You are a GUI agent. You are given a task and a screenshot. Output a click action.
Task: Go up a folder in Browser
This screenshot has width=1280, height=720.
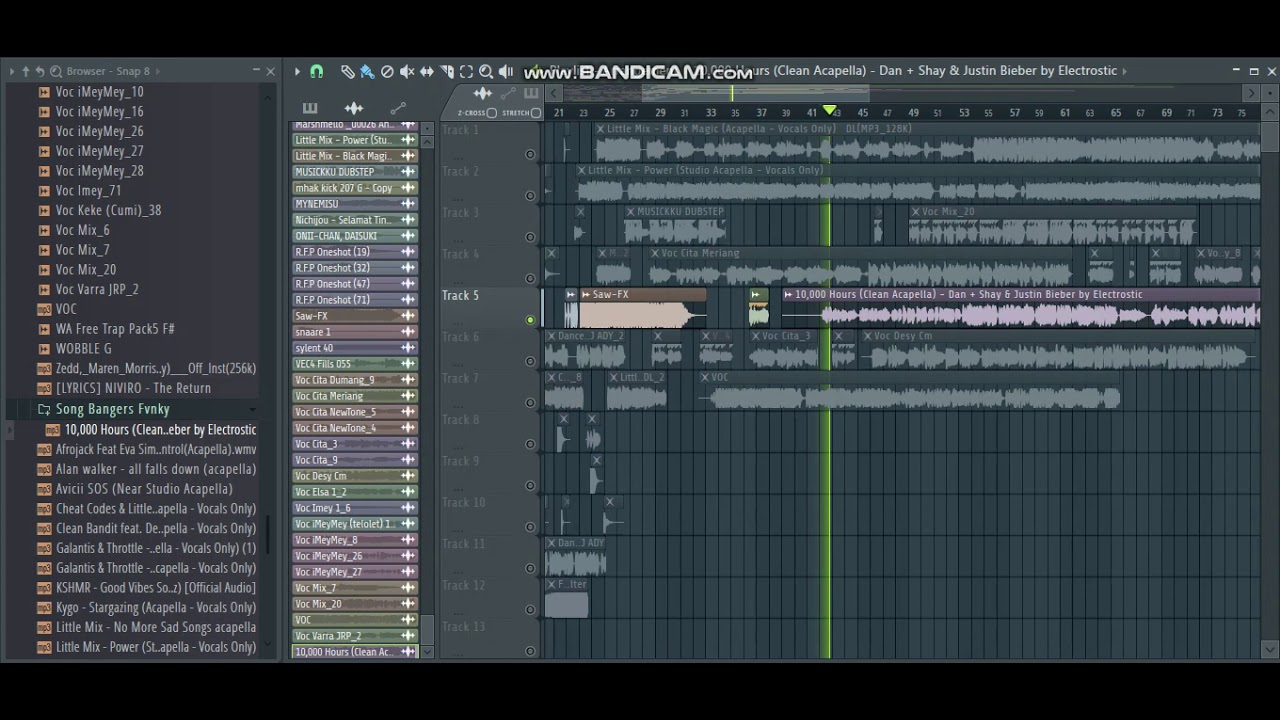pos(25,71)
